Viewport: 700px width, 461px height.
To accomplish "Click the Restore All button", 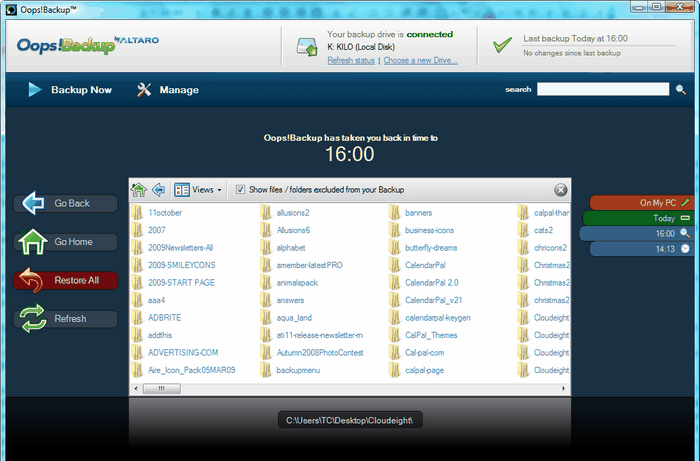I will point(66,280).
